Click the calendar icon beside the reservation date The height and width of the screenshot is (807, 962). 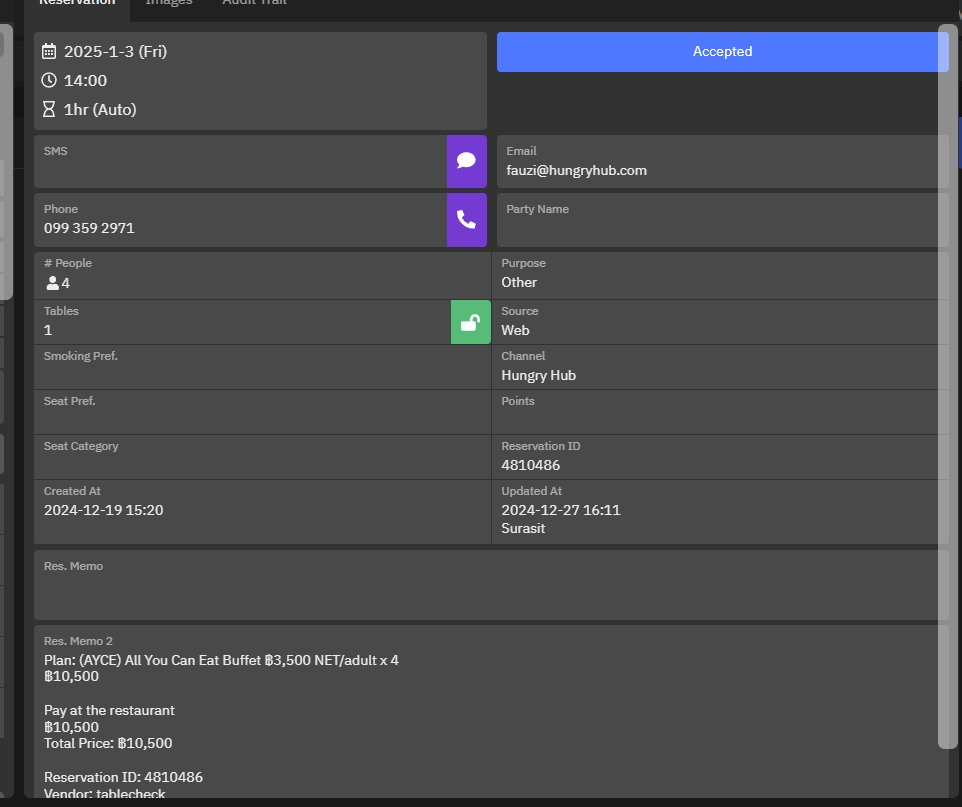[49, 52]
